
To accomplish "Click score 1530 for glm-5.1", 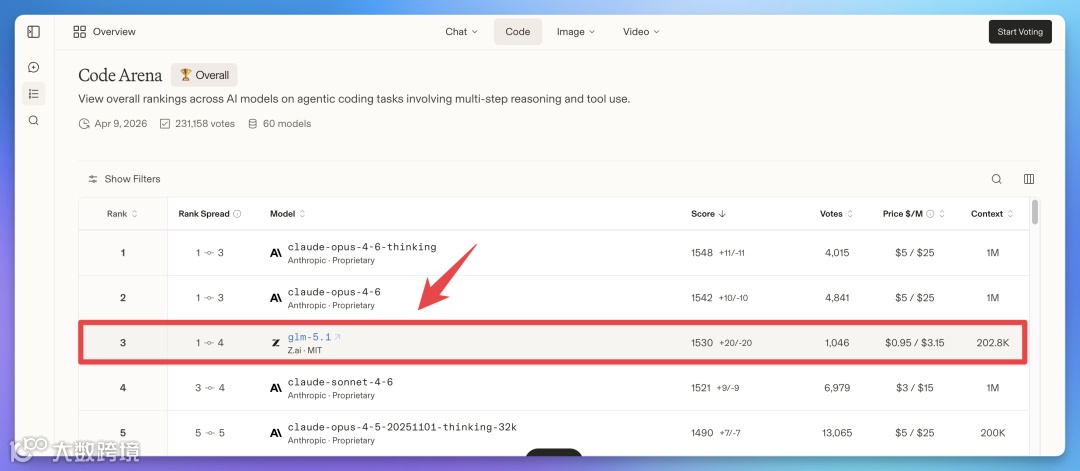I will point(702,342).
